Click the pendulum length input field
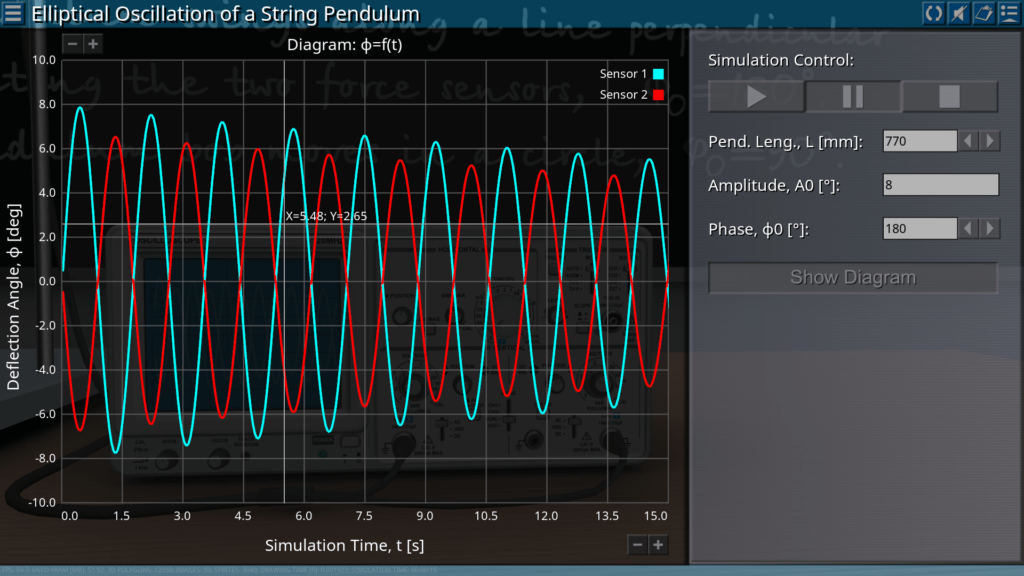The width and height of the screenshot is (1024, 576). [919, 141]
